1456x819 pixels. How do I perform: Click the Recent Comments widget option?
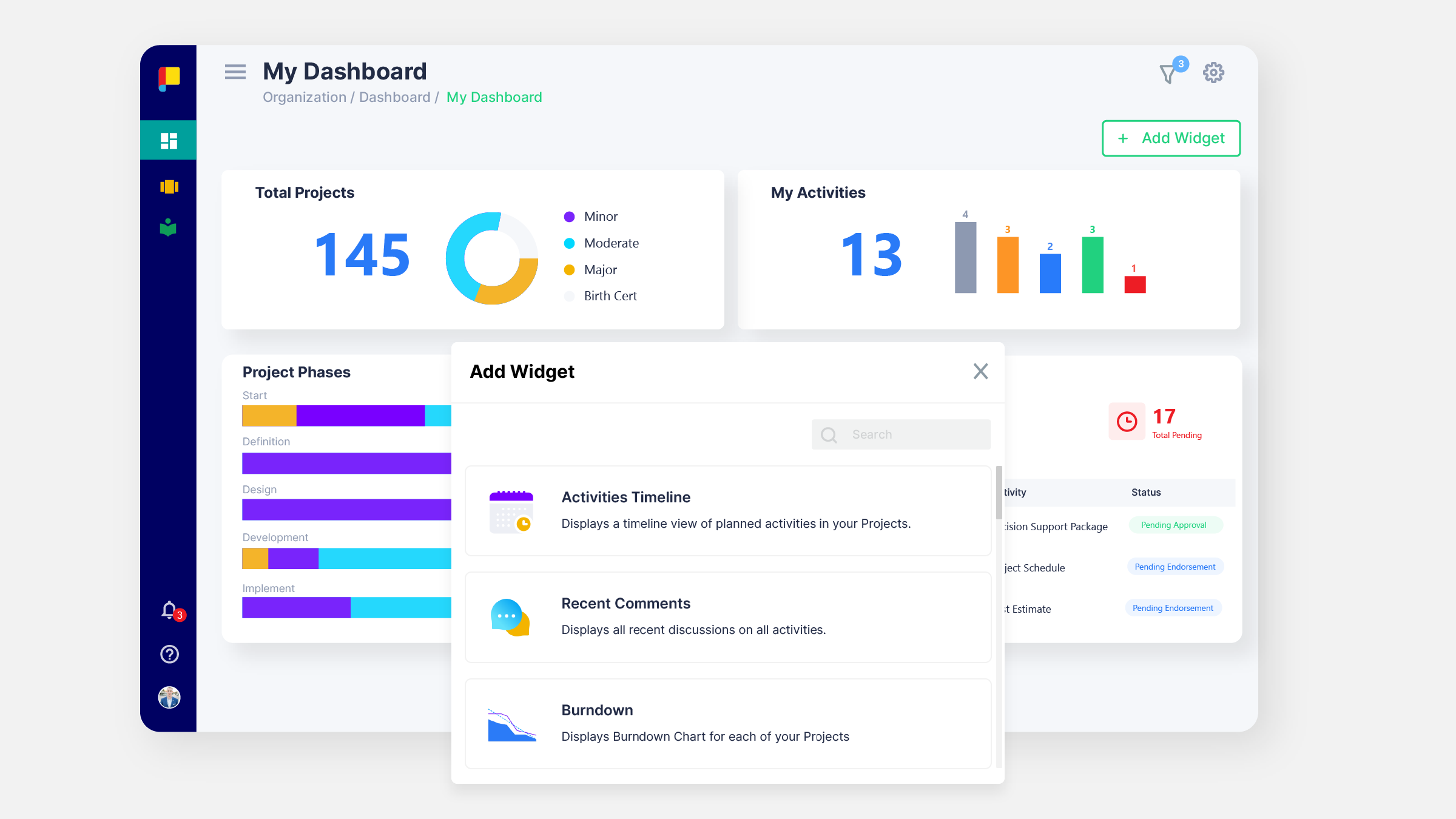pyautogui.click(x=727, y=614)
